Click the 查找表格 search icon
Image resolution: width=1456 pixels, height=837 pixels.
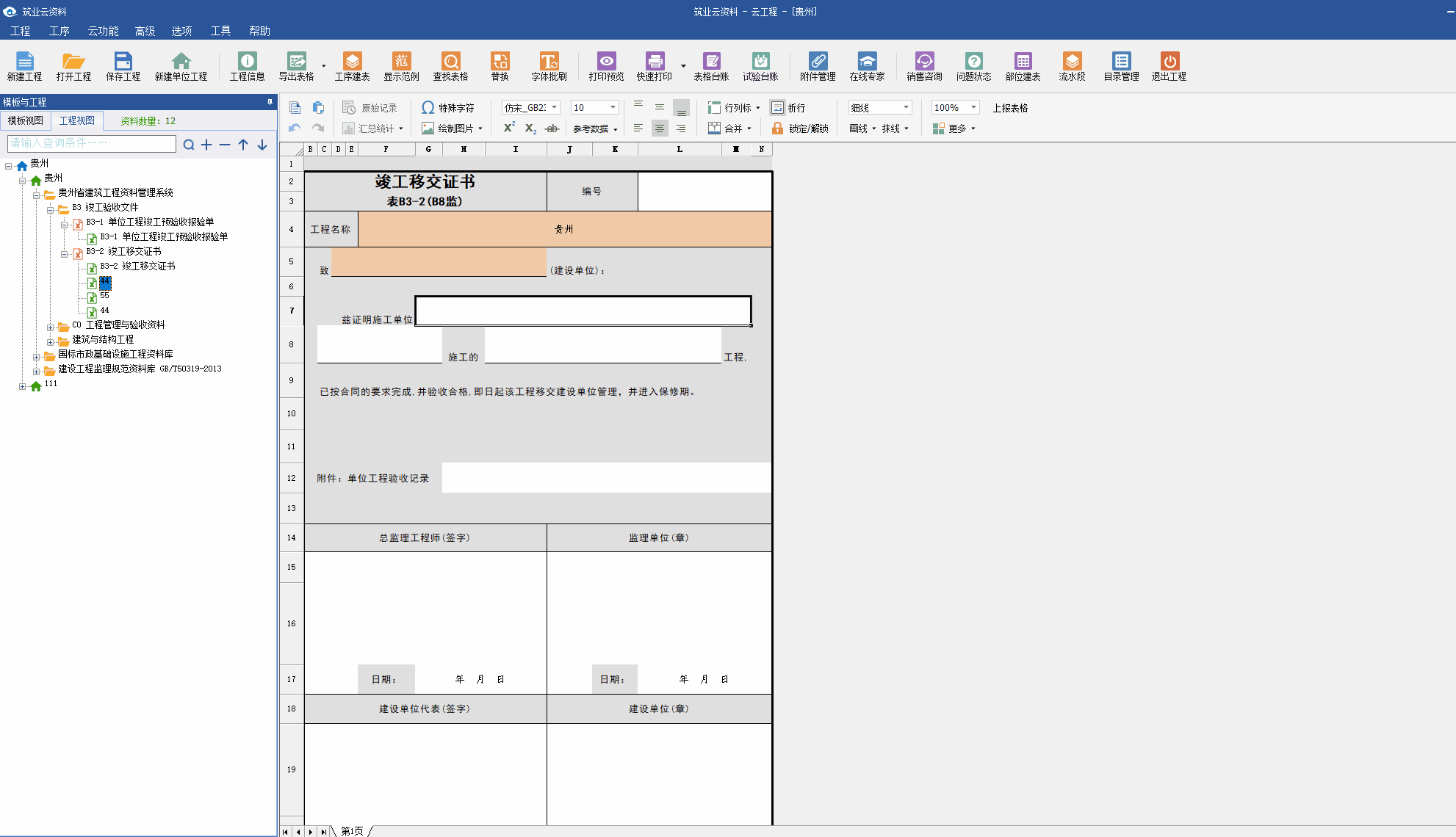(x=450, y=66)
